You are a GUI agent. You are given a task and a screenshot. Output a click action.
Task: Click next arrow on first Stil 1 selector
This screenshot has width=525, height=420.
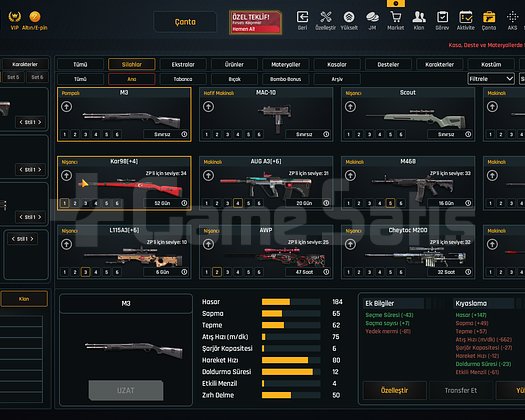click(40, 122)
